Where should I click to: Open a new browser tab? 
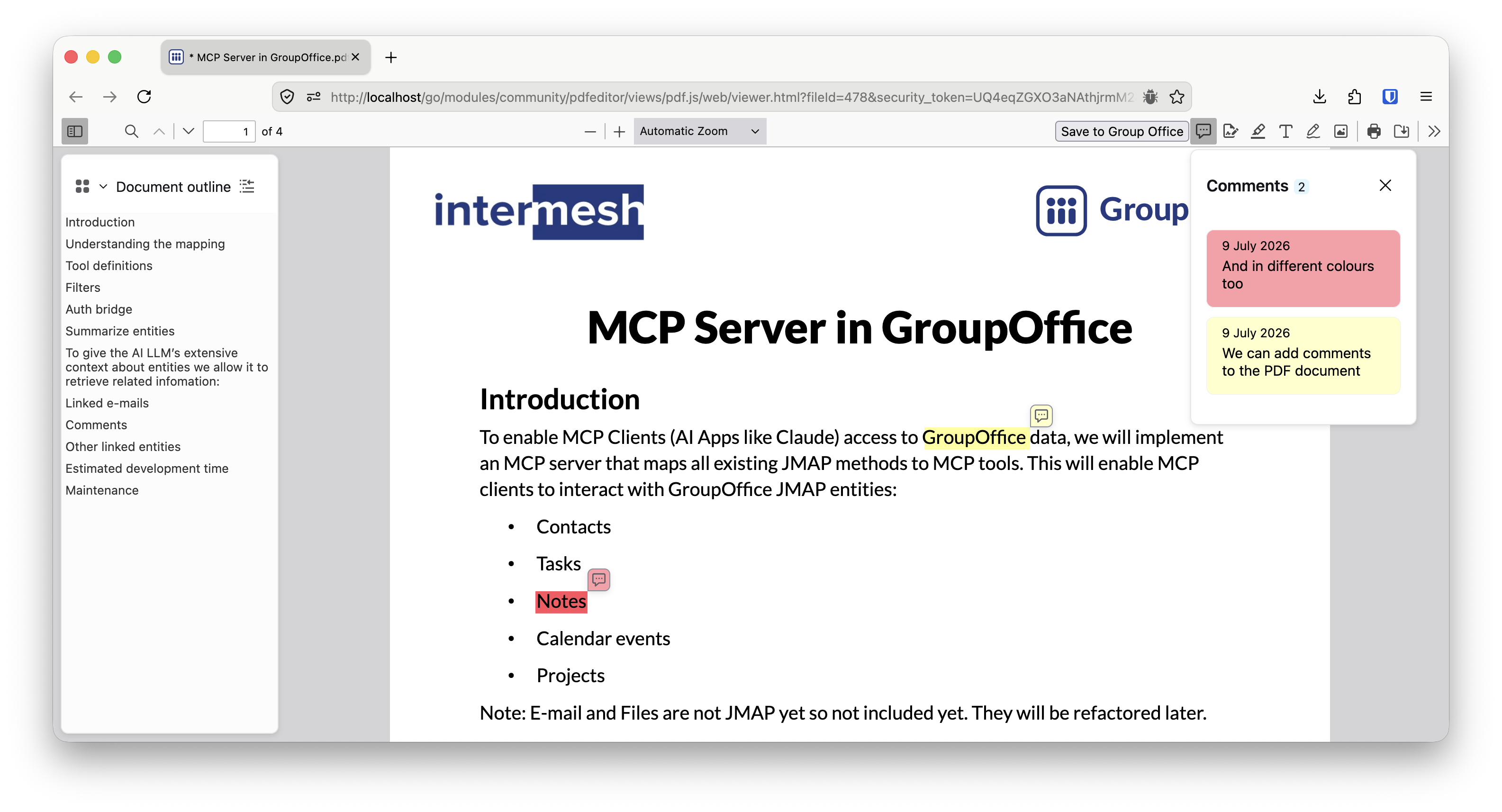[x=390, y=57]
